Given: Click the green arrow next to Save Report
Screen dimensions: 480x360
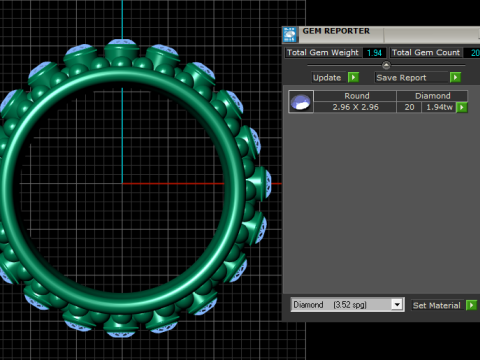Looking at the screenshot, I should point(455,77).
